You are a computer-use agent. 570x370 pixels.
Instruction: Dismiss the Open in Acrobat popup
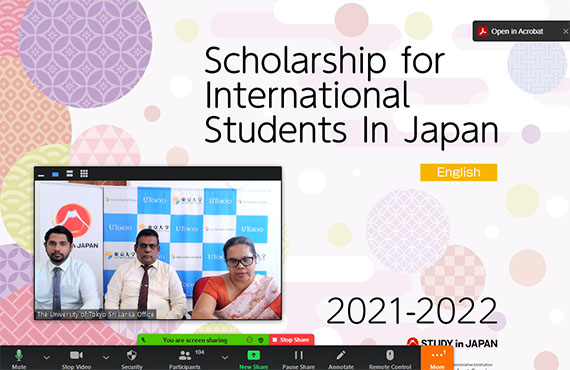click(565, 31)
